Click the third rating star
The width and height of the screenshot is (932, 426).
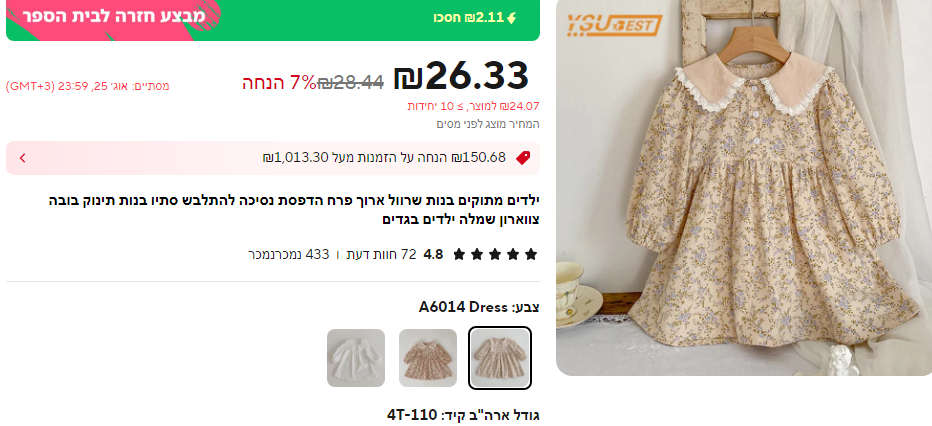[x=495, y=255]
